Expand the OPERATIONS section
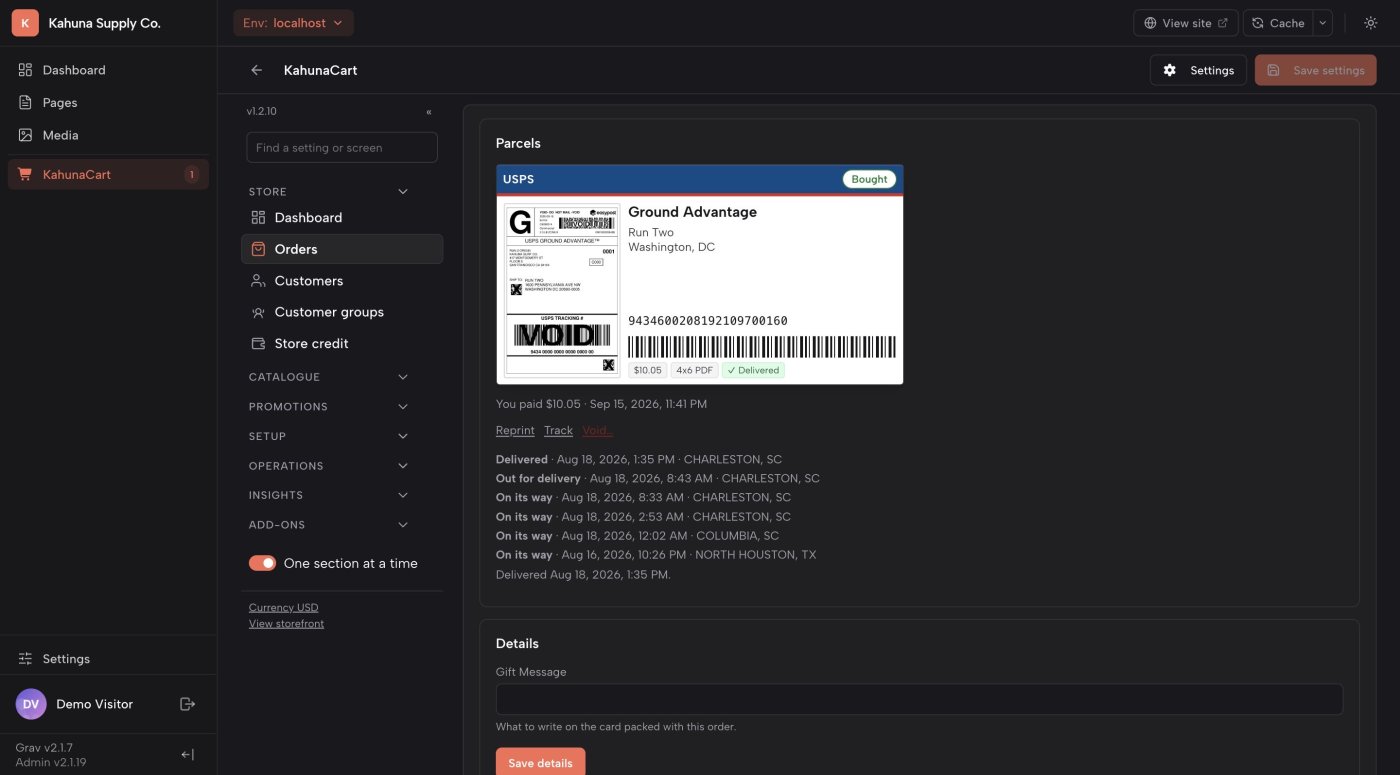1400x775 pixels. tap(329, 466)
